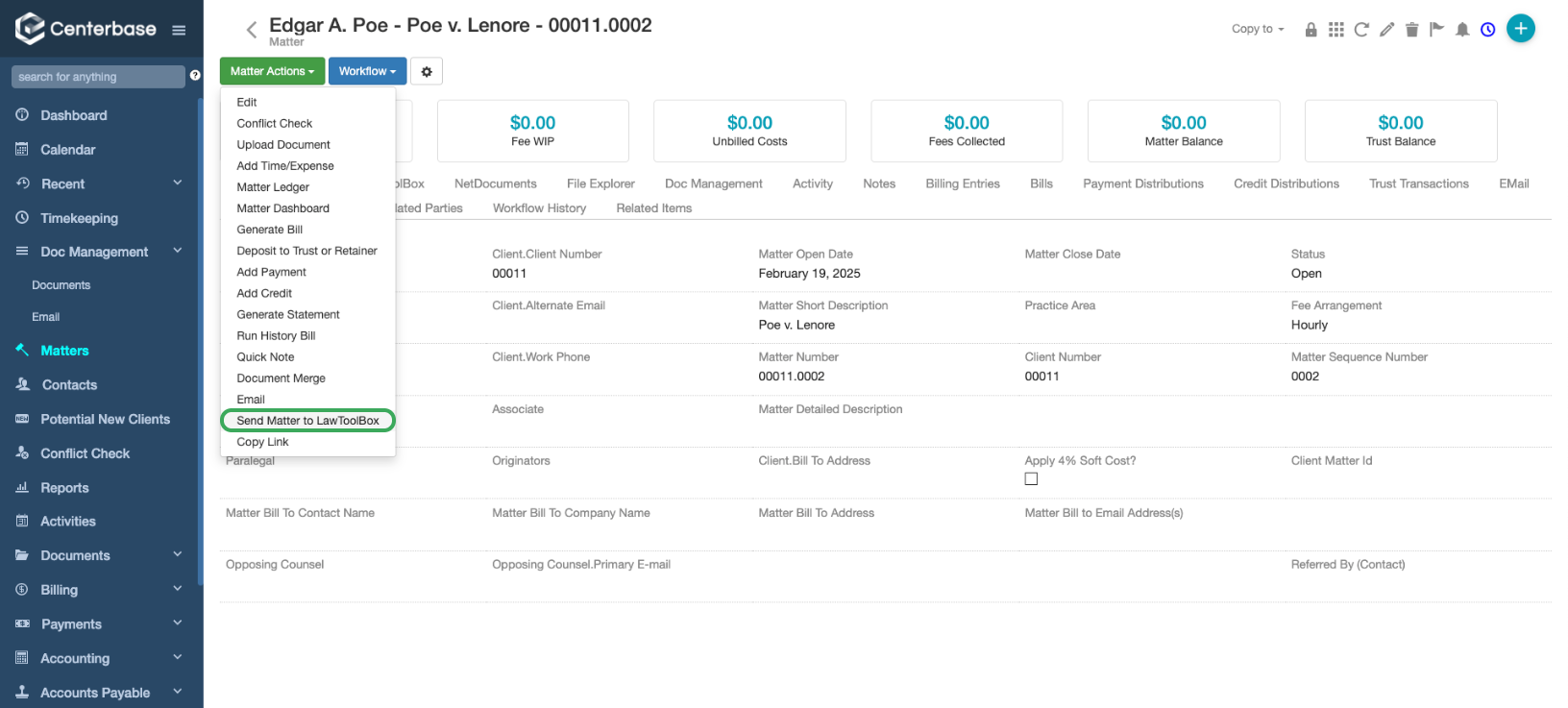Expand the Accounting section chevron
Viewport: 1568px width, 708px height.
[x=177, y=657]
